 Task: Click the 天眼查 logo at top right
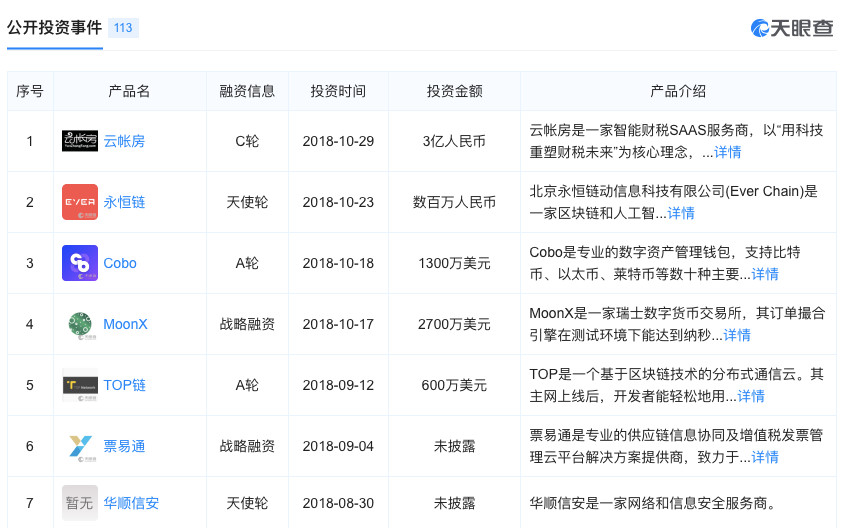tap(792, 28)
